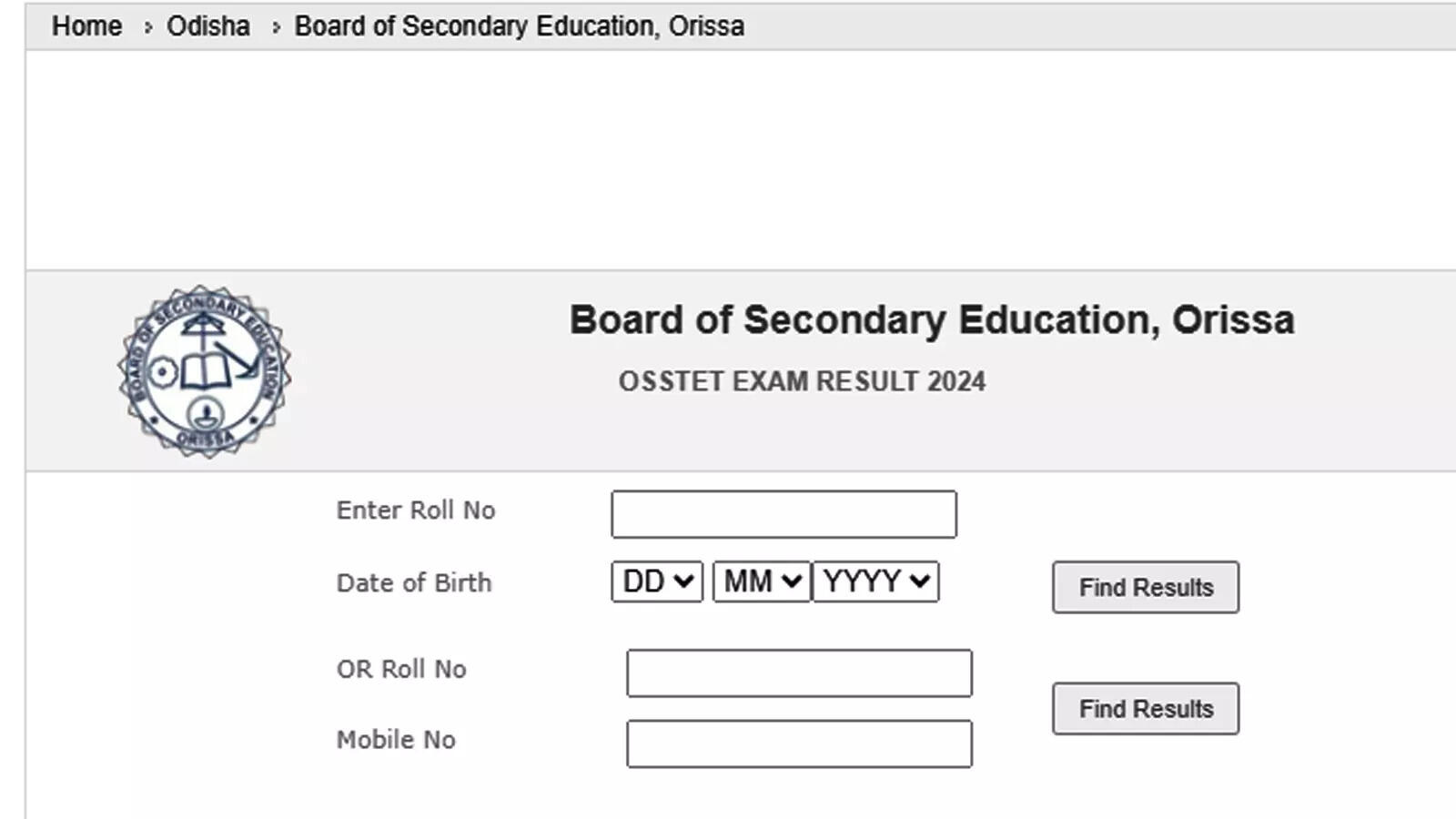Focus the Mobile No input field
The image size is (1456, 819).
(x=799, y=744)
